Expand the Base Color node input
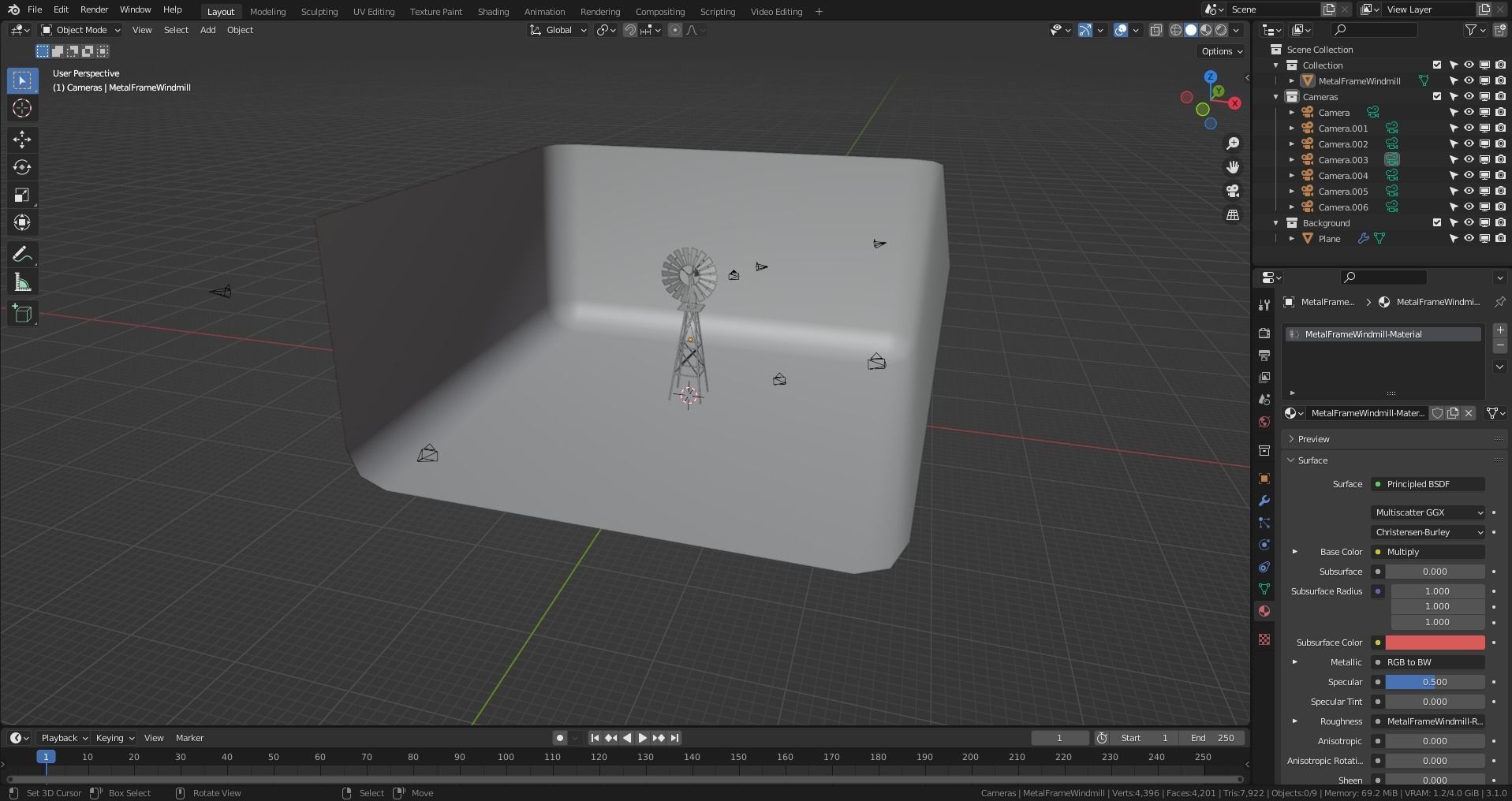1512x801 pixels. 1294,552
